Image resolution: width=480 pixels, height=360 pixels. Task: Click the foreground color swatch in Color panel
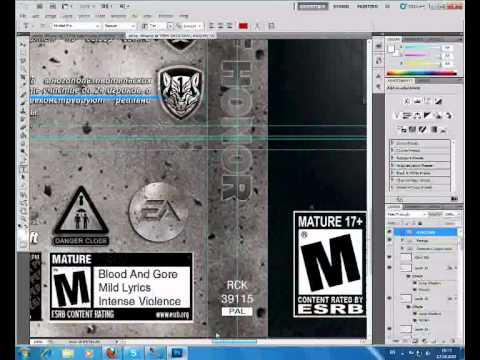click(x=391, y=48)
